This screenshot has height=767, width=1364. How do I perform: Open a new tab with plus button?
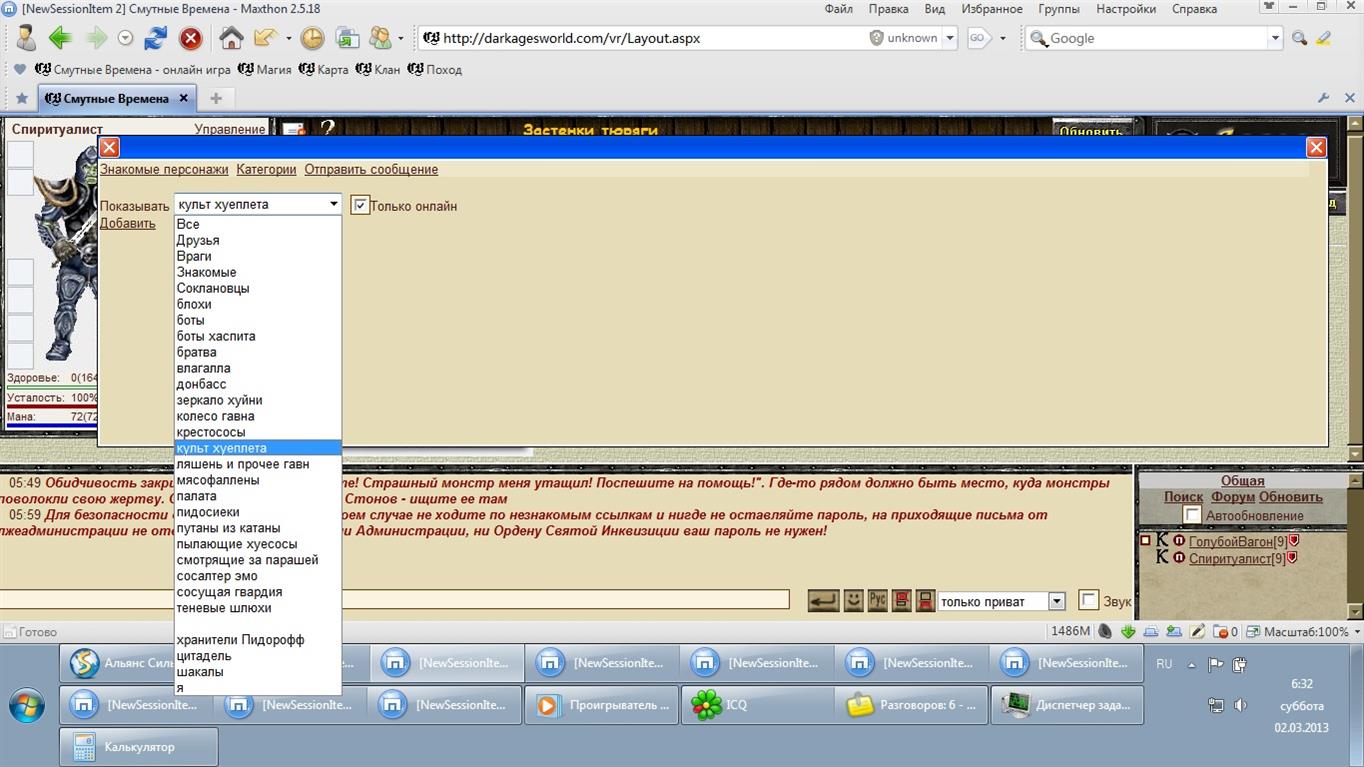click(x=216, y=98)
